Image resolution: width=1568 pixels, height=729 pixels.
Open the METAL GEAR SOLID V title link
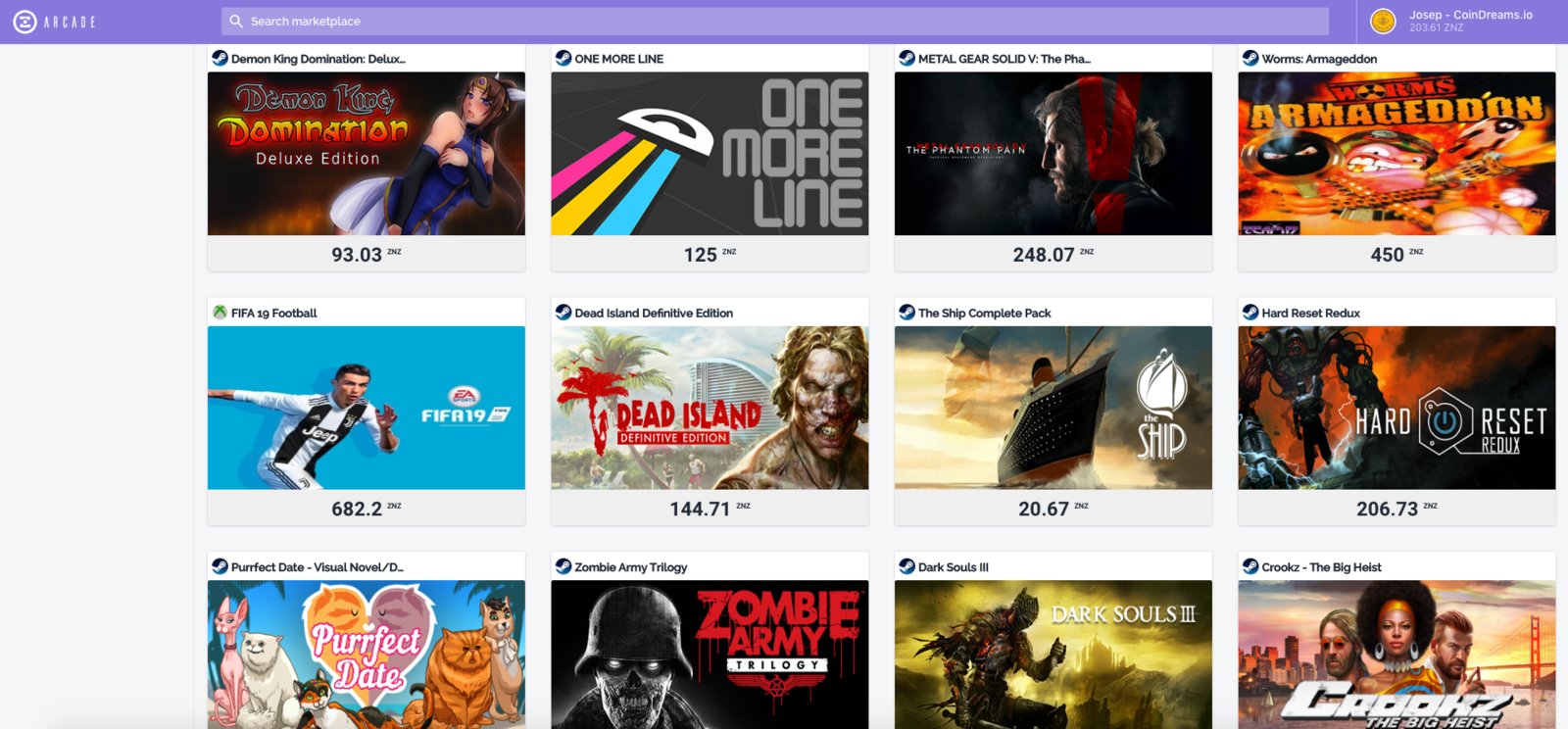pos(1004,59)
